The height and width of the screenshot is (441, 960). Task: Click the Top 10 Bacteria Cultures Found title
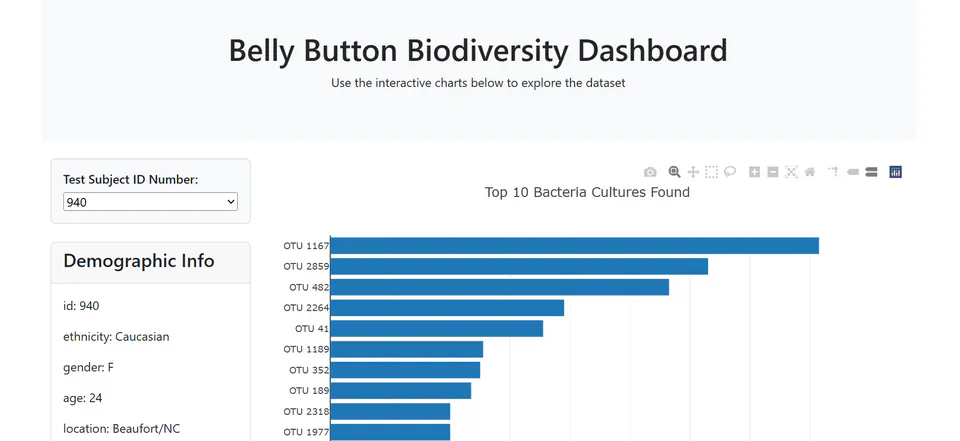[x=587, y=192]
